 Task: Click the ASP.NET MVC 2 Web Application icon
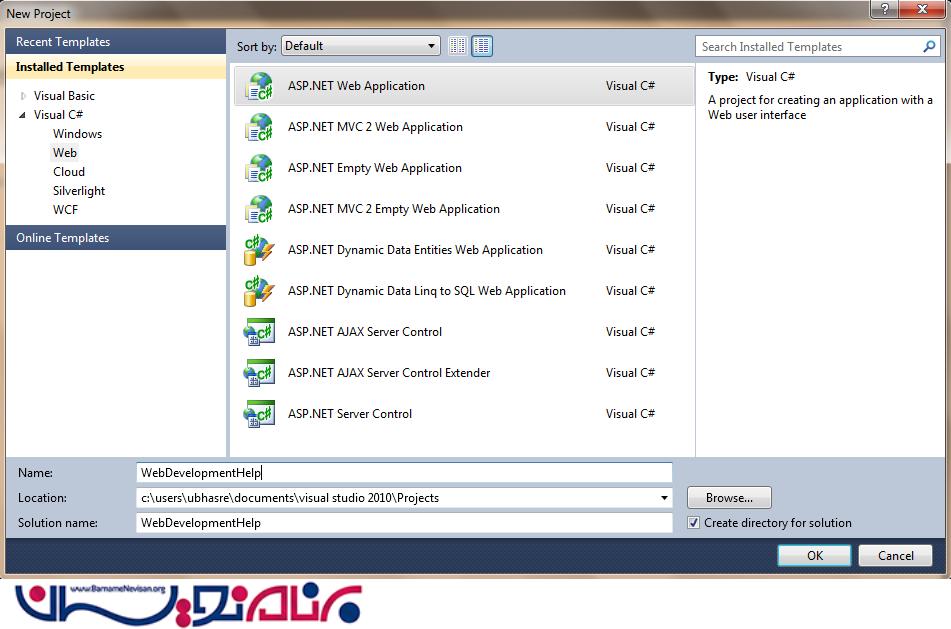(x=259, y=127)
